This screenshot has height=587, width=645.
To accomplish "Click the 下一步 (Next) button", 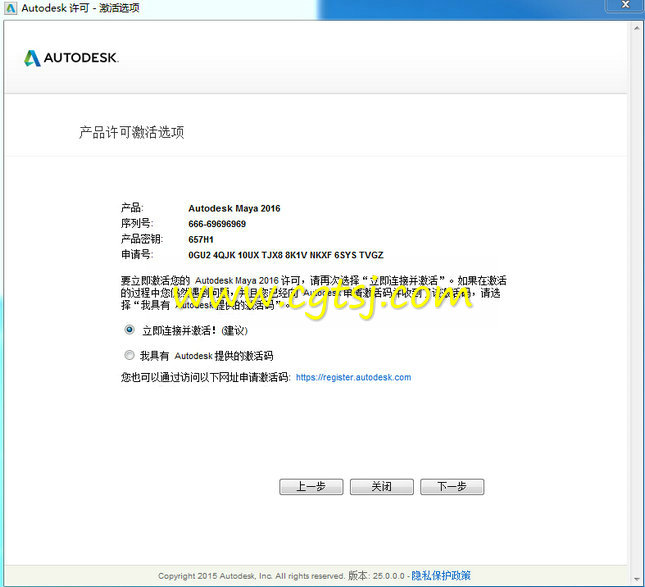I will (452, 487).
